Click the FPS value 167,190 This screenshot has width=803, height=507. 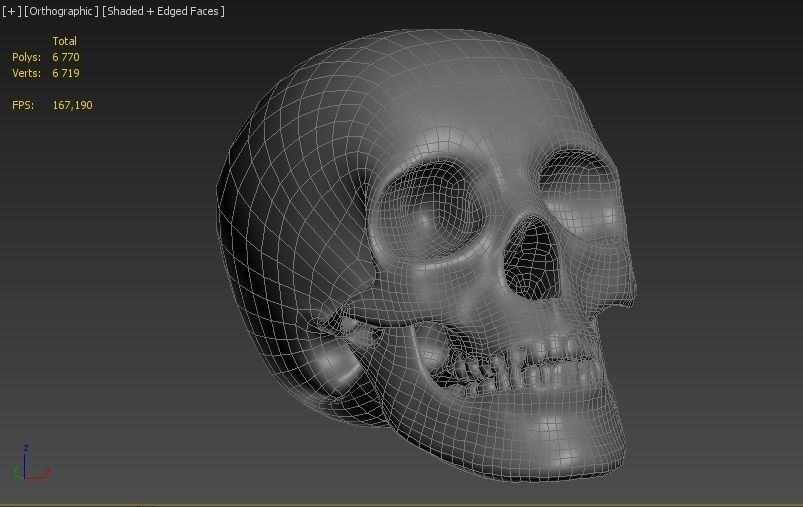pyautogui.click(x=72, y=105)
